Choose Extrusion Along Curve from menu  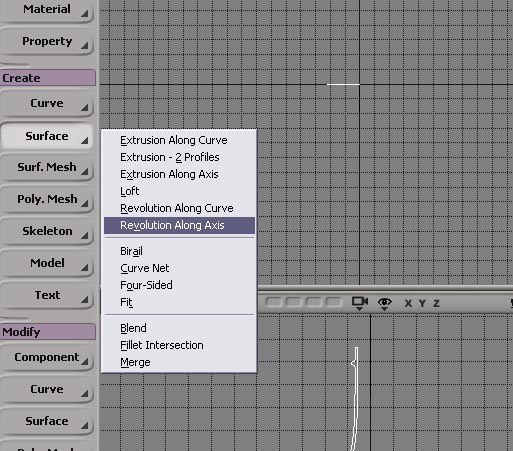pyautogui.click(x=179, y=140)
